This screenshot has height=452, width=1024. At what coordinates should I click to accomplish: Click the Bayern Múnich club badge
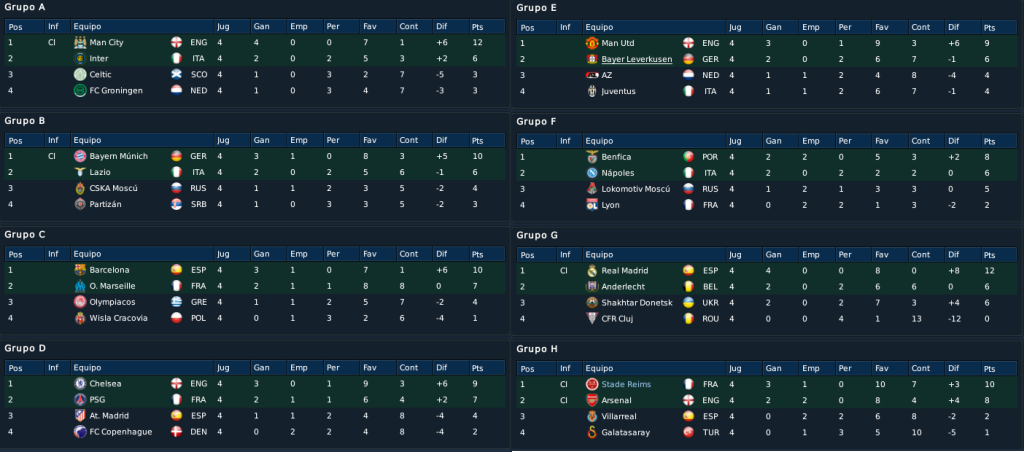point(80,156)
